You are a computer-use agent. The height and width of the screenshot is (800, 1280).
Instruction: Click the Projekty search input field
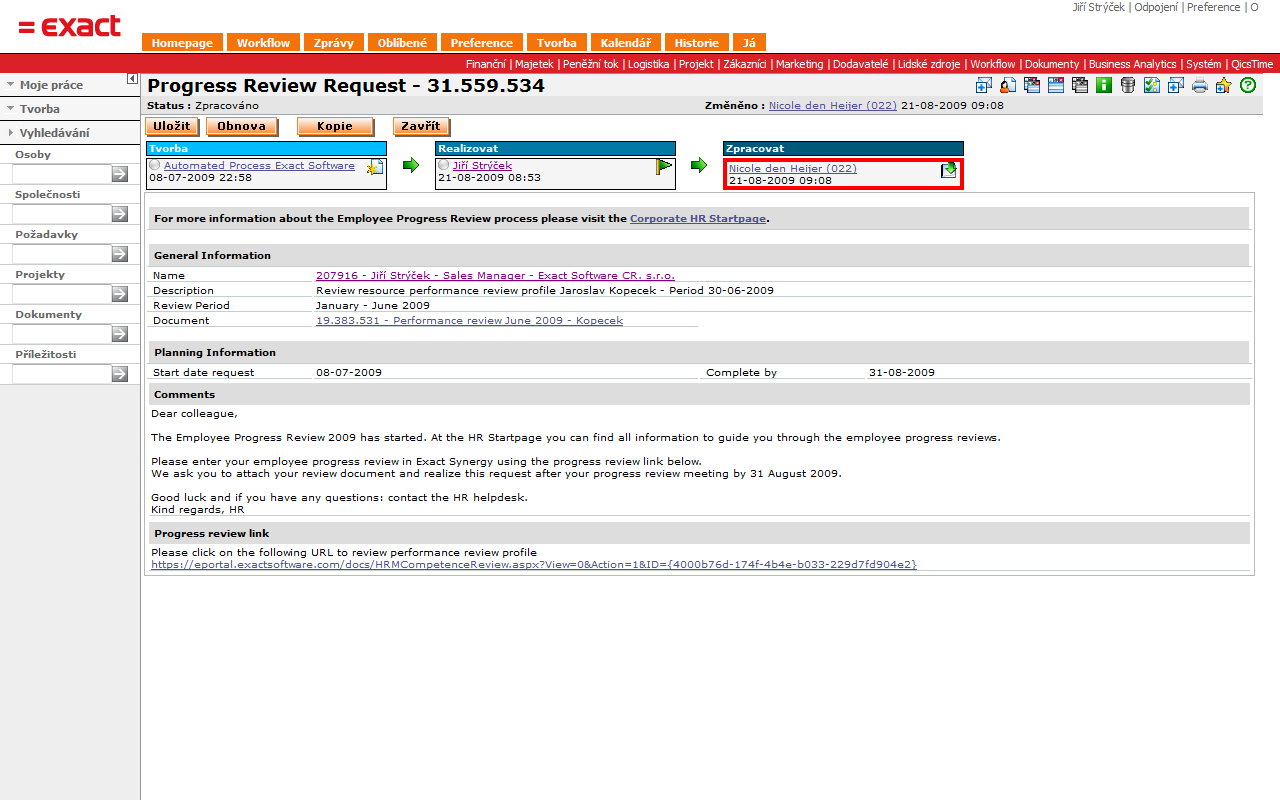click(61, 294)
